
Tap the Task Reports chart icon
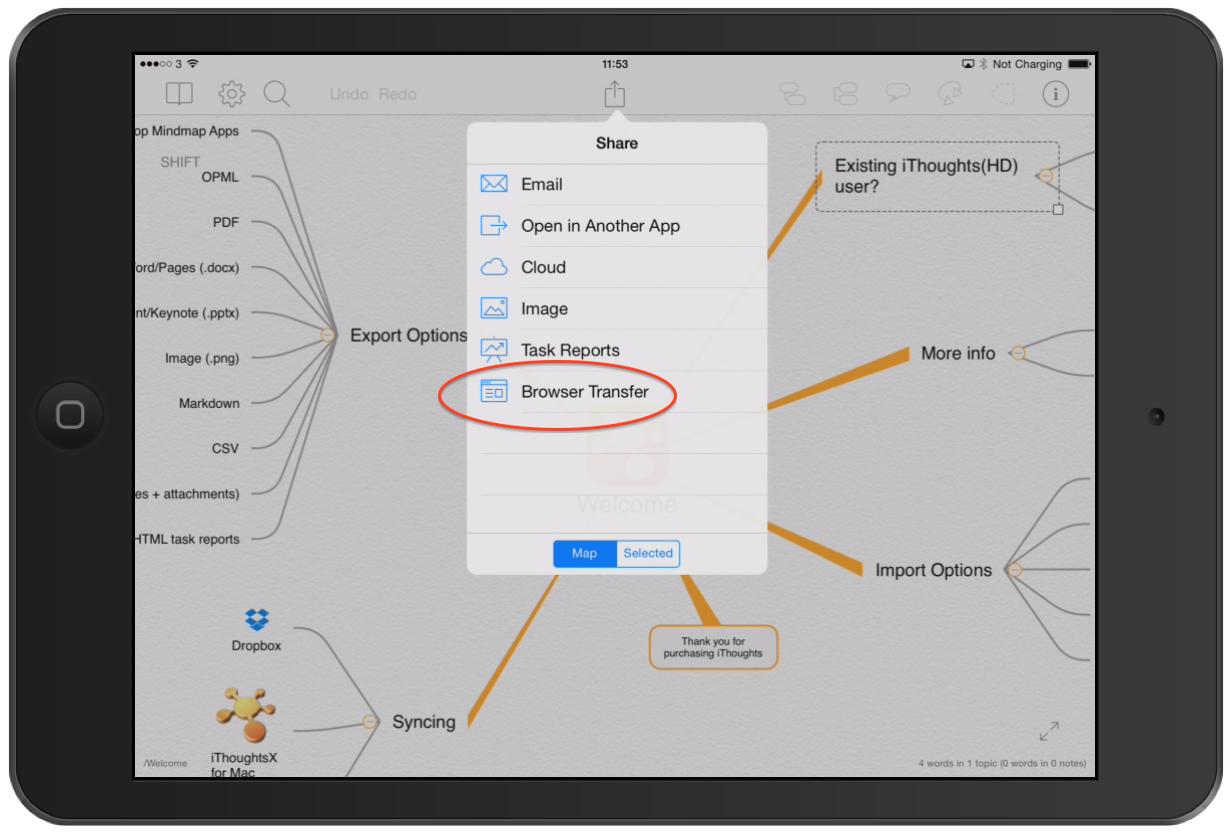[x=494, y=350]
